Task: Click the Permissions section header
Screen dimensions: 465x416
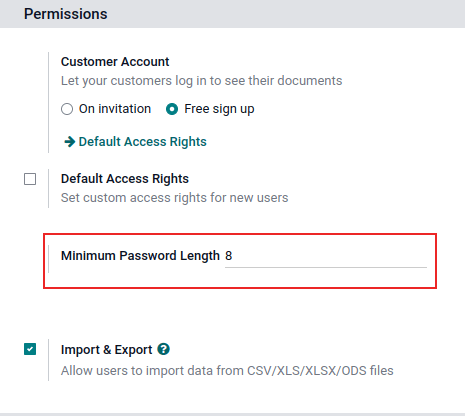Action: point(66,14)
